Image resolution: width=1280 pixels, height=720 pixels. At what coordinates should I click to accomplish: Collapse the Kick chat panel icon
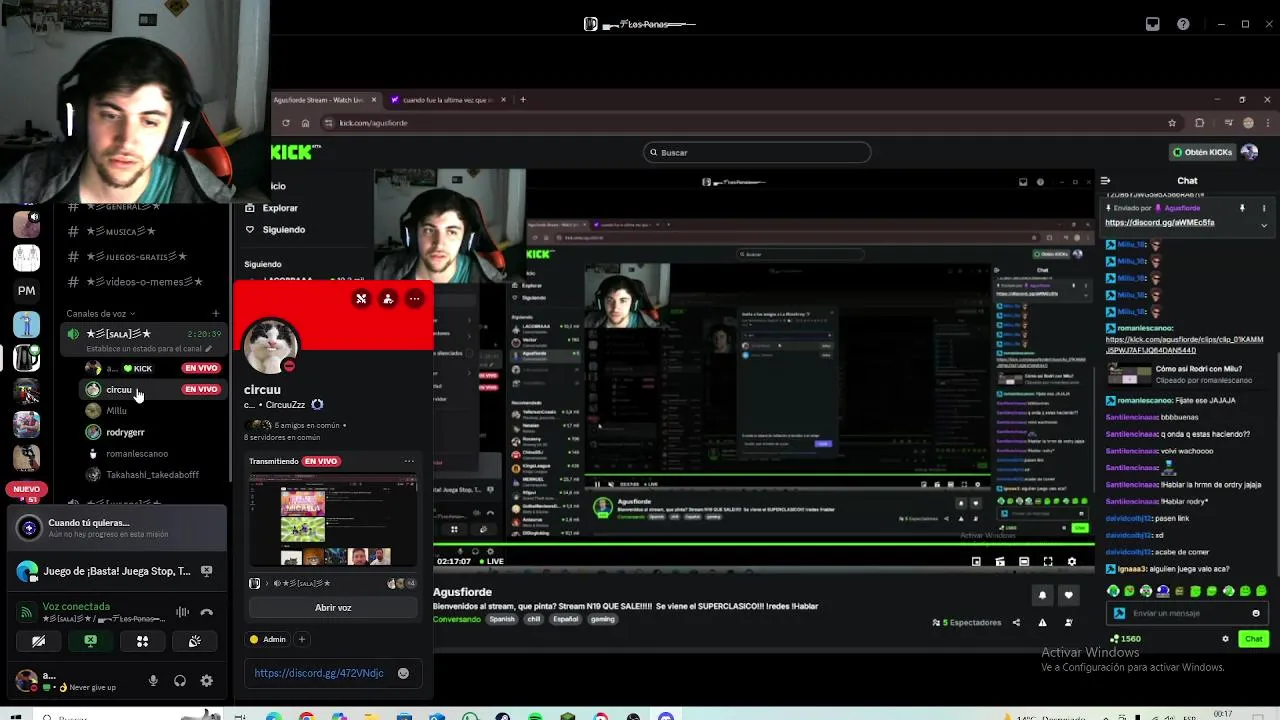(1105, 181)
